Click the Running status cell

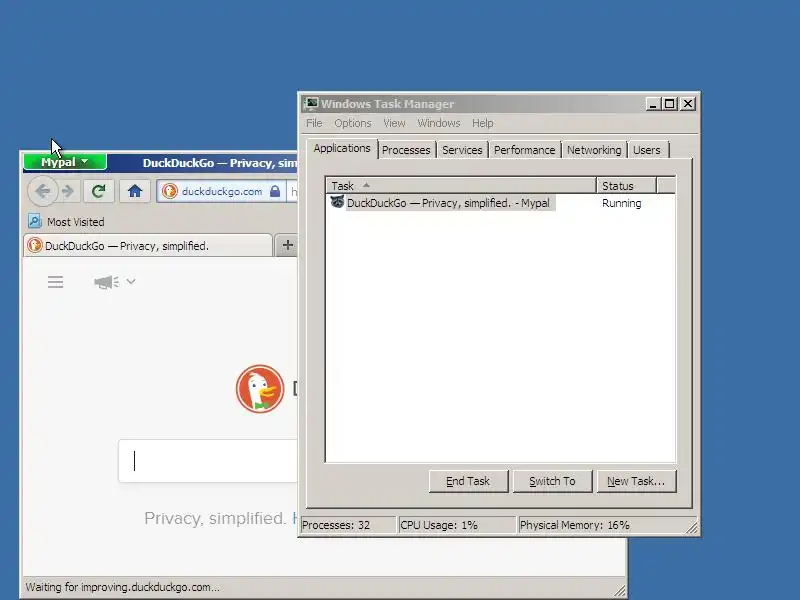621,203
